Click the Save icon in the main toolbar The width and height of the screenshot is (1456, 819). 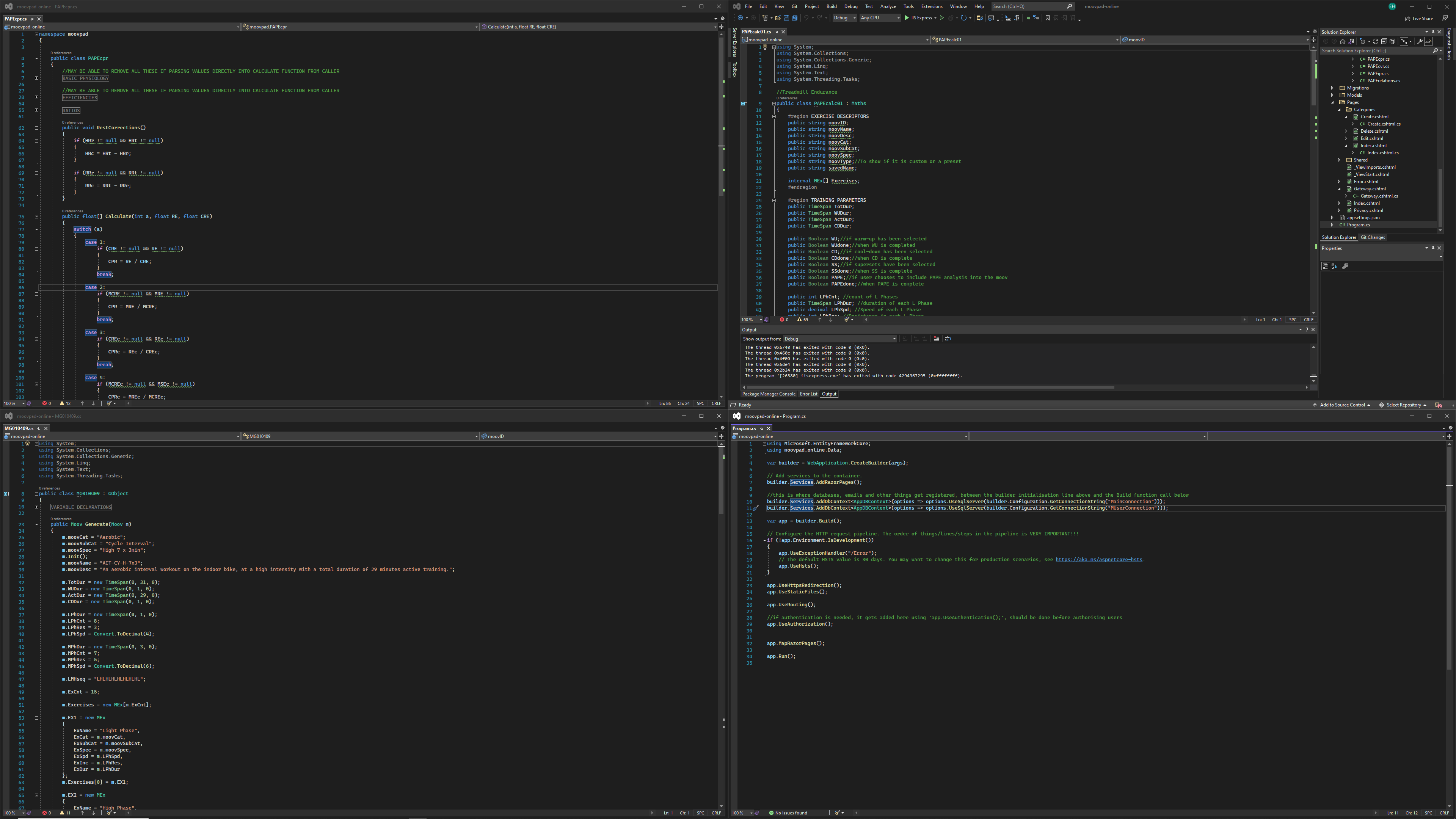pyautogui.click(x=787, y=18)
